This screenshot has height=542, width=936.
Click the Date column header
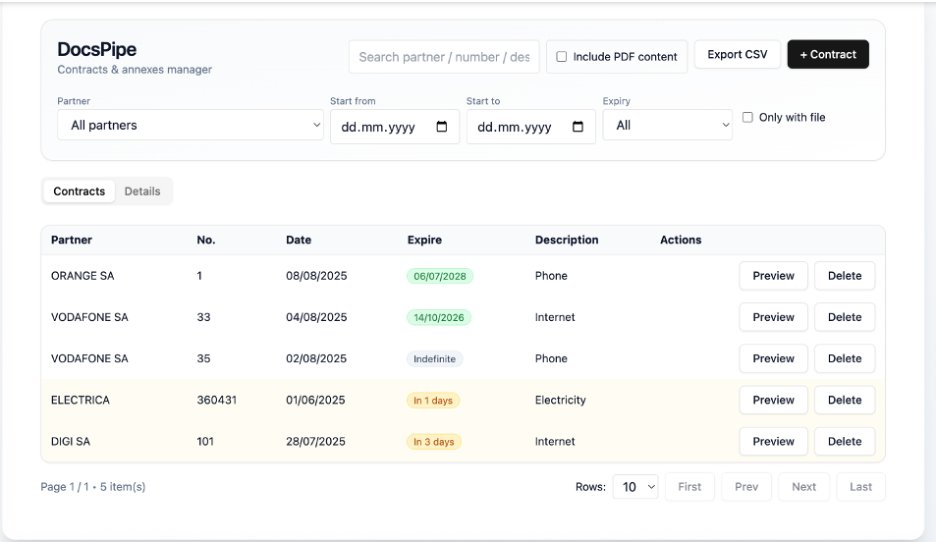(x=298, y=240)
